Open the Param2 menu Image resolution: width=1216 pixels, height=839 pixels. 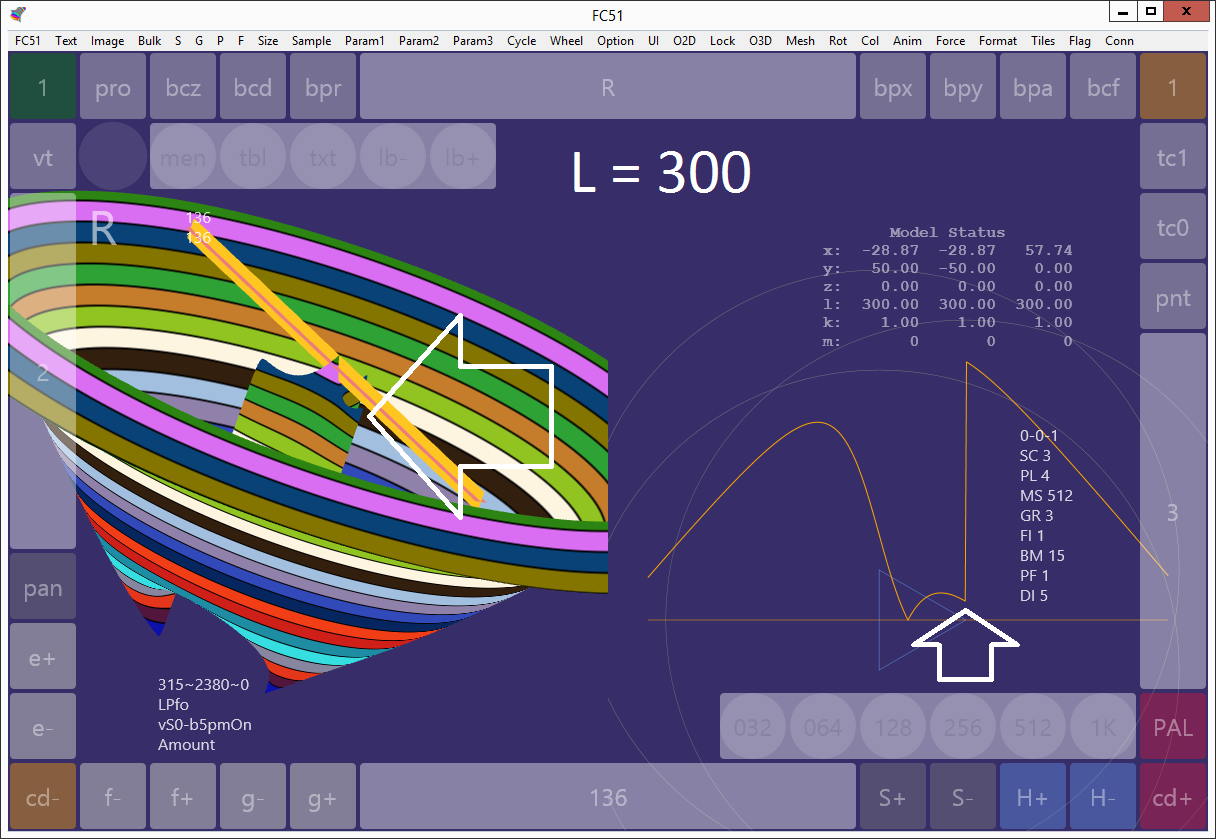click(x=419, y=41)
